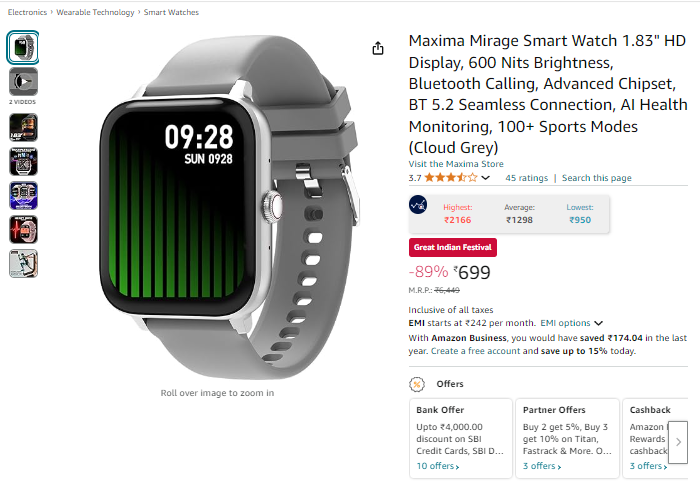This screenshot has width=700, height=481.
Task: Select the first grey watch thumbnail
Action: pyautogui.click(x=23, y=47)
